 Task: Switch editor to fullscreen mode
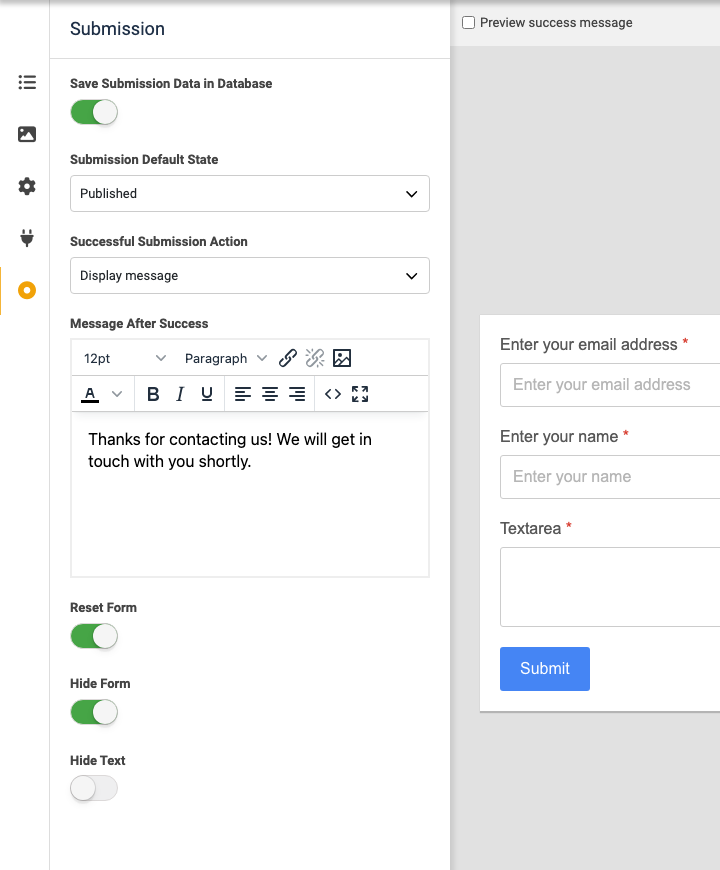click(360, 394)
